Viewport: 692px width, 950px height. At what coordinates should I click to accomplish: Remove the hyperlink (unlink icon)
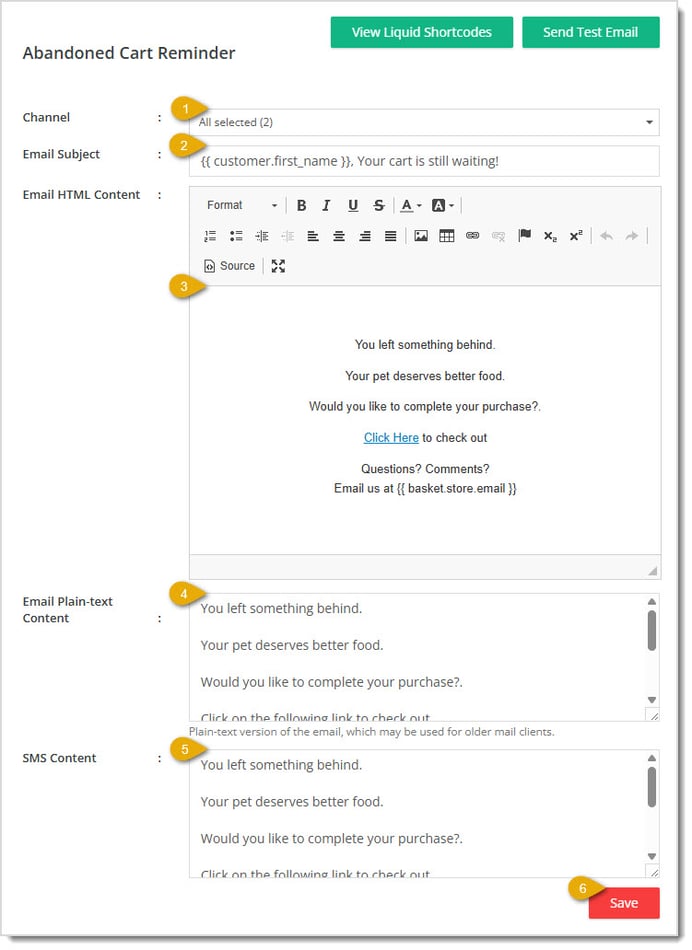(x=499, y=236)
